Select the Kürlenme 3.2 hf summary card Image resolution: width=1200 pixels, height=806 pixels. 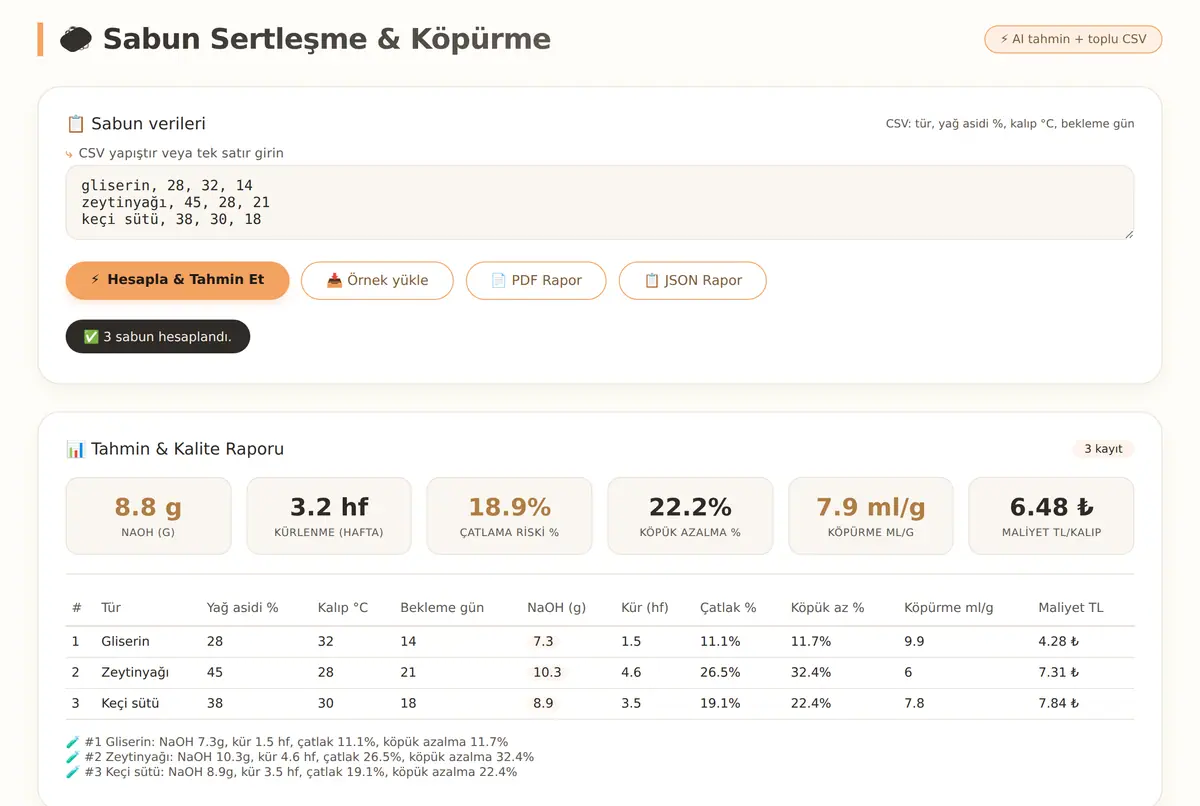(x=329, y=516)
